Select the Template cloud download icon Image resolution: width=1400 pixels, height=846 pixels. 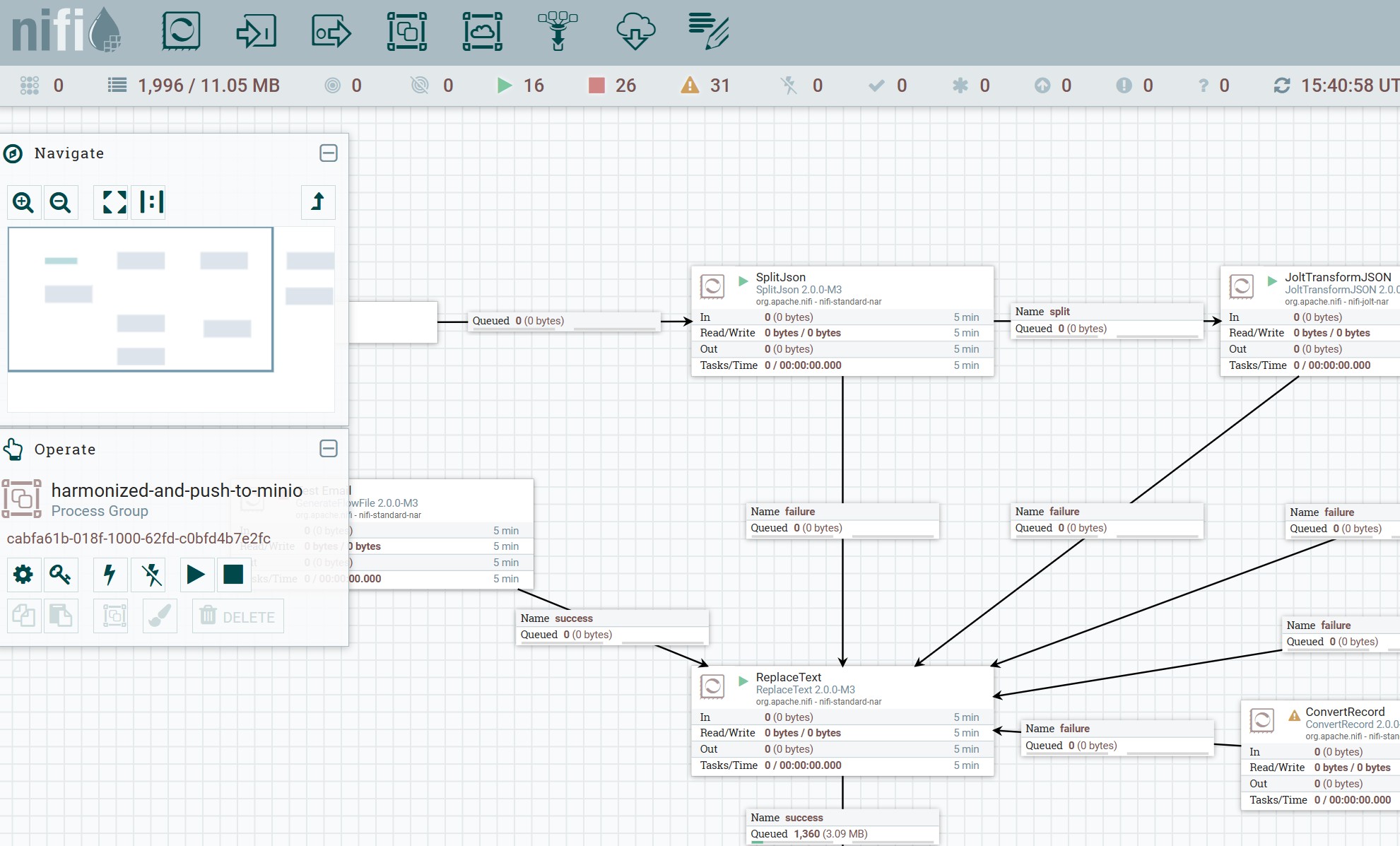(x=635, y=32)
